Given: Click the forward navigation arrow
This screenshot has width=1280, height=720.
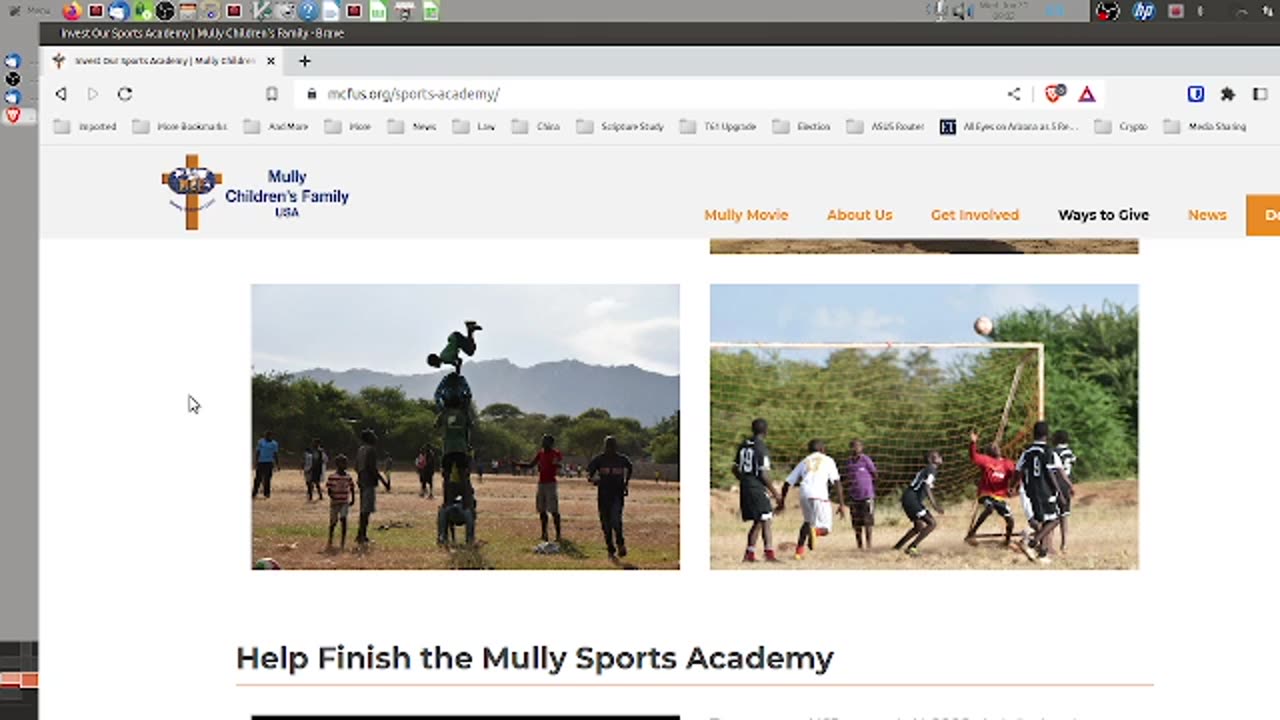Looking at the screenshot, I should coord(93,94).
